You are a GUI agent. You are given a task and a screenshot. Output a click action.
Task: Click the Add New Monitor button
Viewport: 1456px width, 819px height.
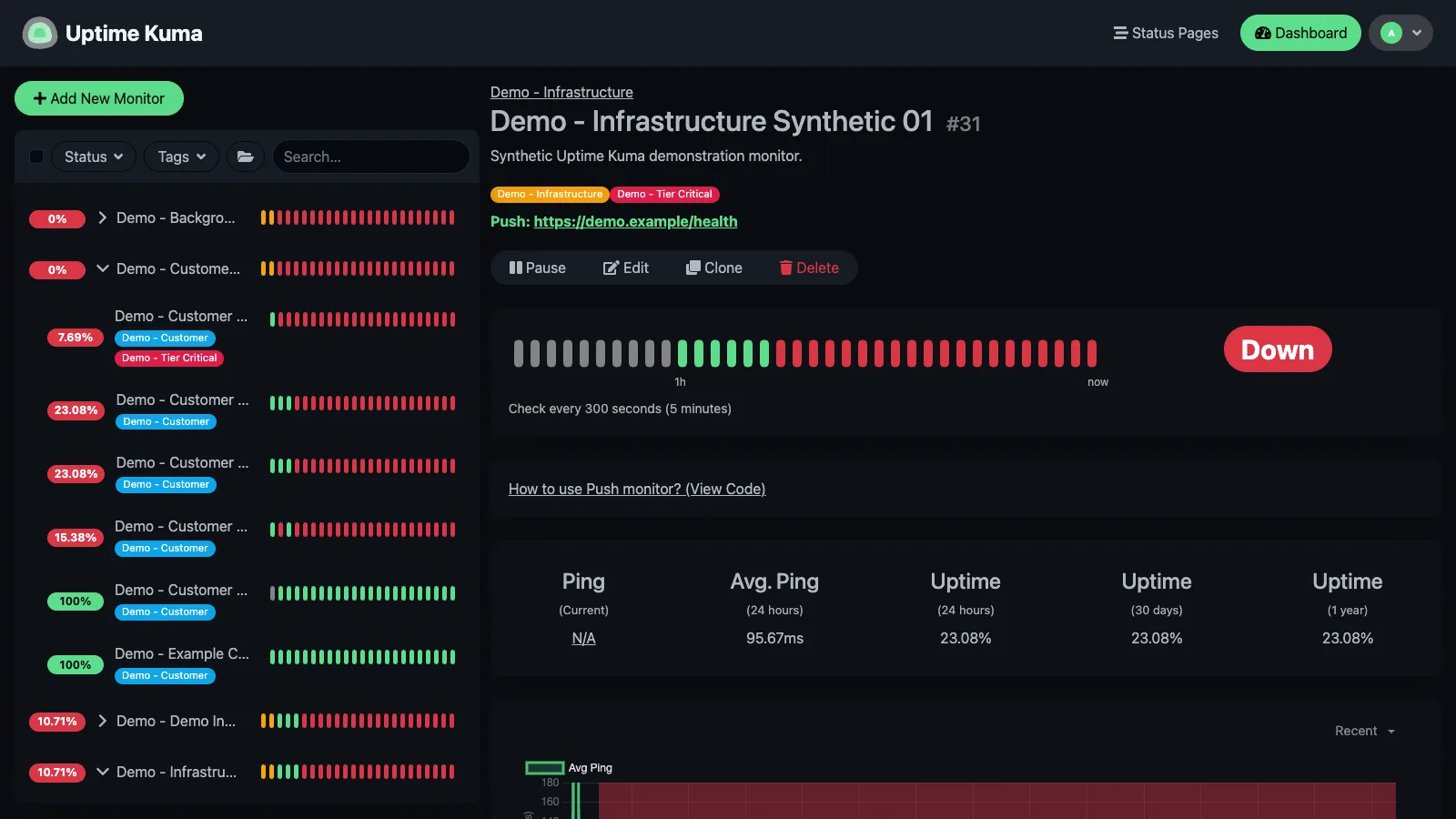click(99, 98)
